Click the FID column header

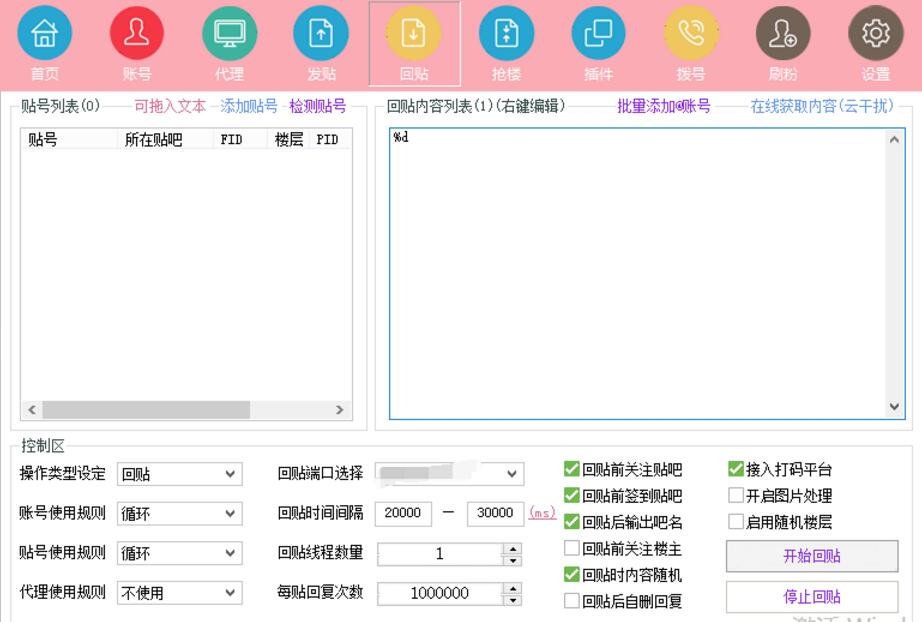[x=240, y=139]
